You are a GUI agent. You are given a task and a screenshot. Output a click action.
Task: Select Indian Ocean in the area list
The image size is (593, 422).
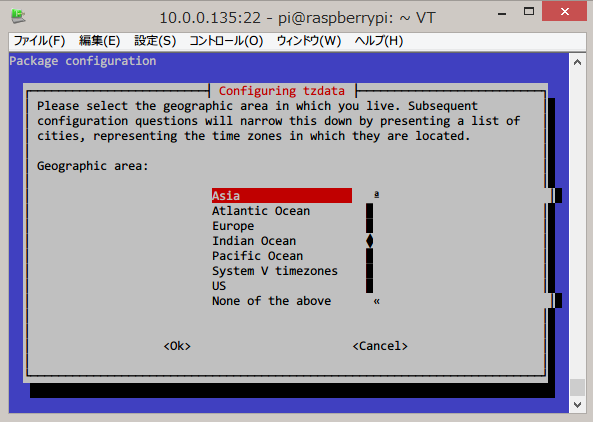254,241
